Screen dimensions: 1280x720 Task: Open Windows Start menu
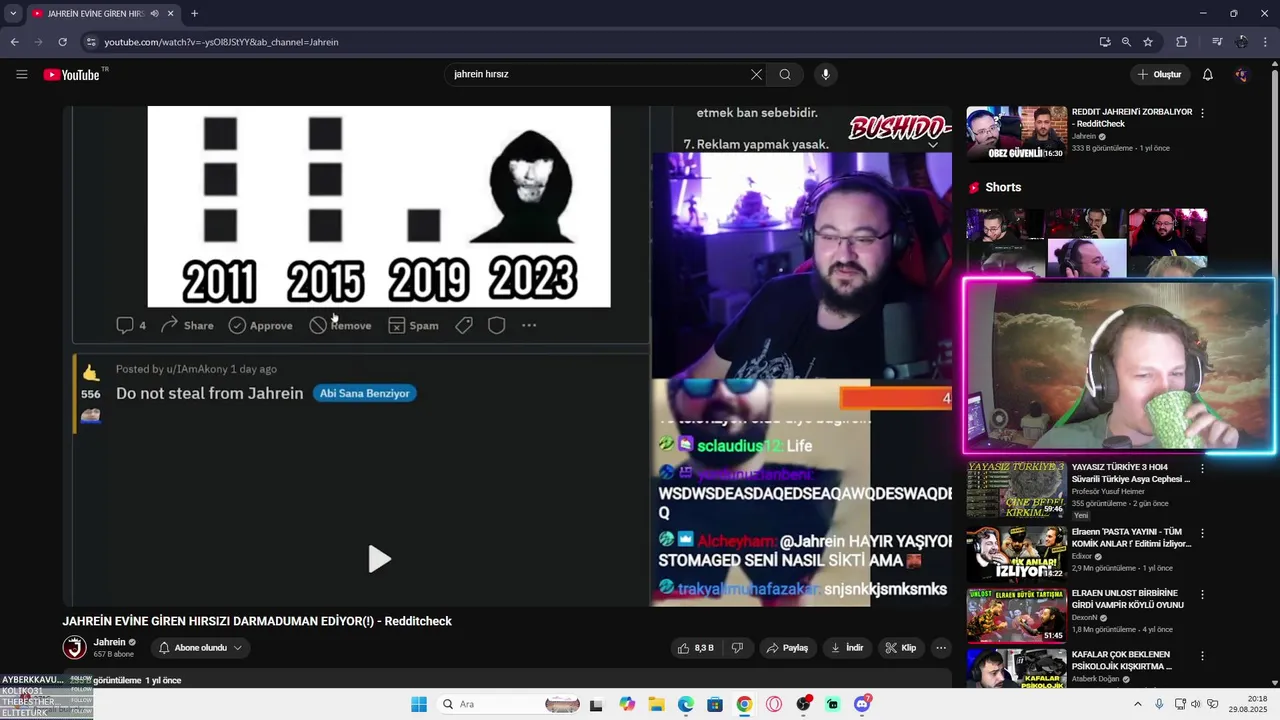coord(419,704)
